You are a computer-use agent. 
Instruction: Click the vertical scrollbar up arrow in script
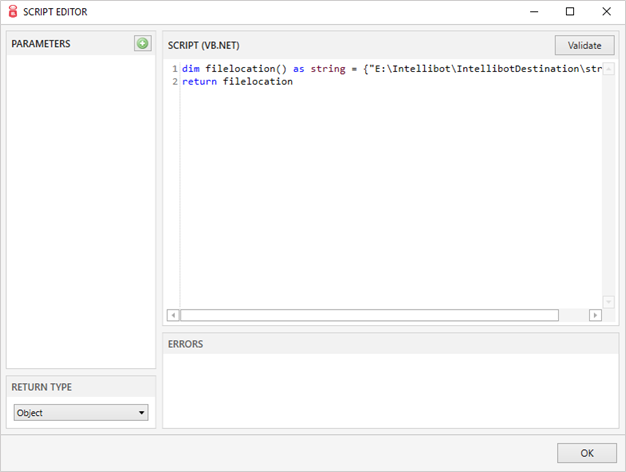click(608, 69)
